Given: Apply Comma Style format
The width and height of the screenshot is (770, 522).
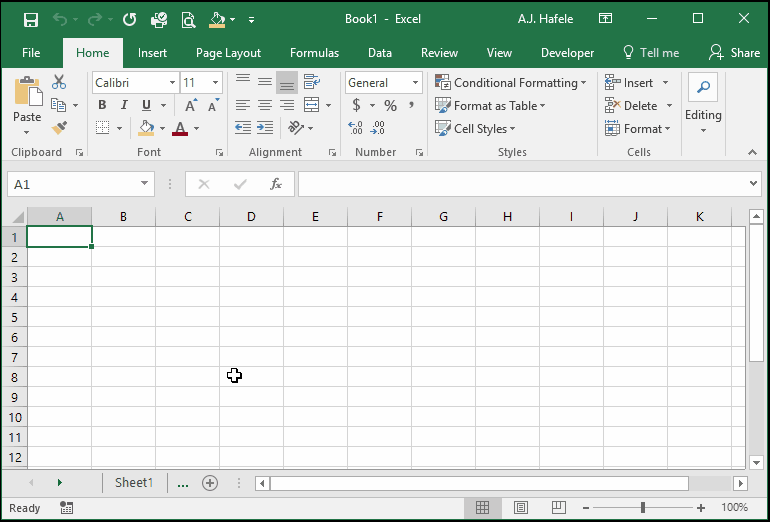Looking at the screenshot, I should tap(412, 105).
